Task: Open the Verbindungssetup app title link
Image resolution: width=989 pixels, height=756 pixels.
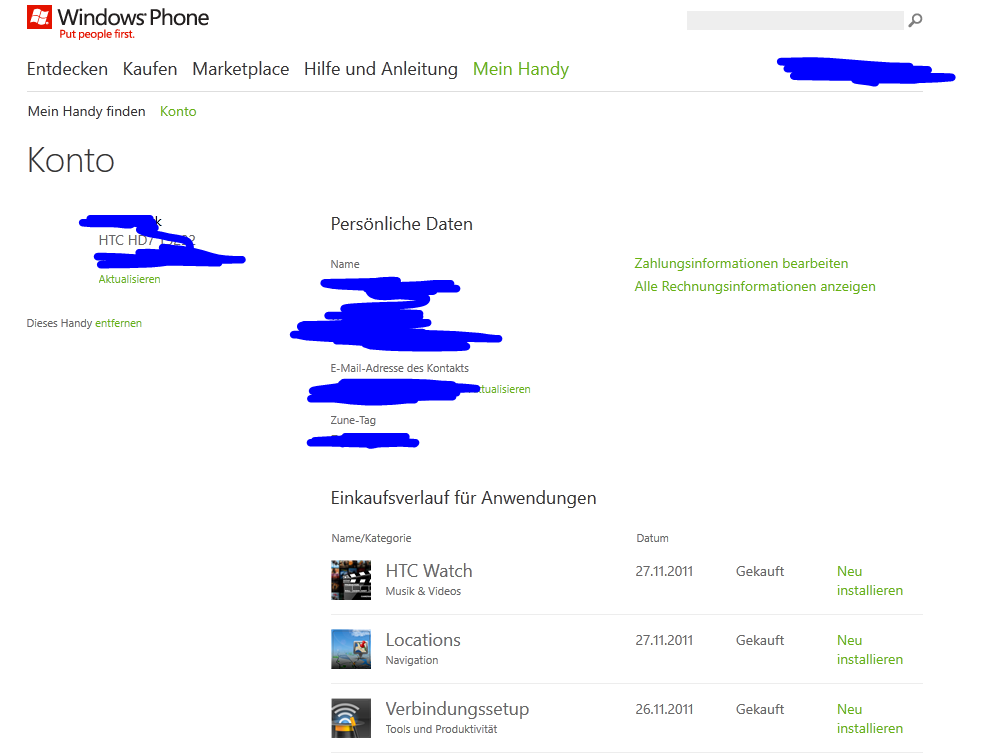Action: click(457, 709)
